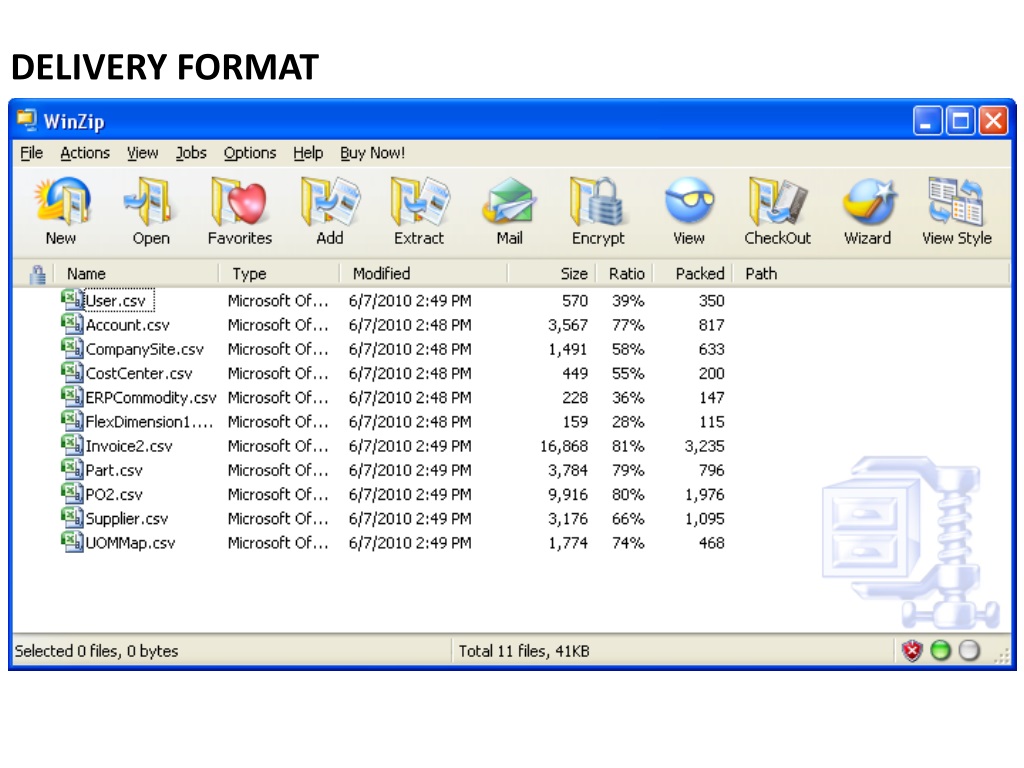Click the gray status light icon

tap(969, 650)
